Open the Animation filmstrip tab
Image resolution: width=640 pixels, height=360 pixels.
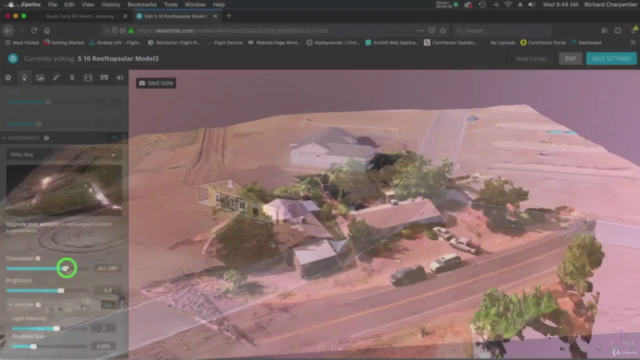pyautogui.click(x=88, y=78)
